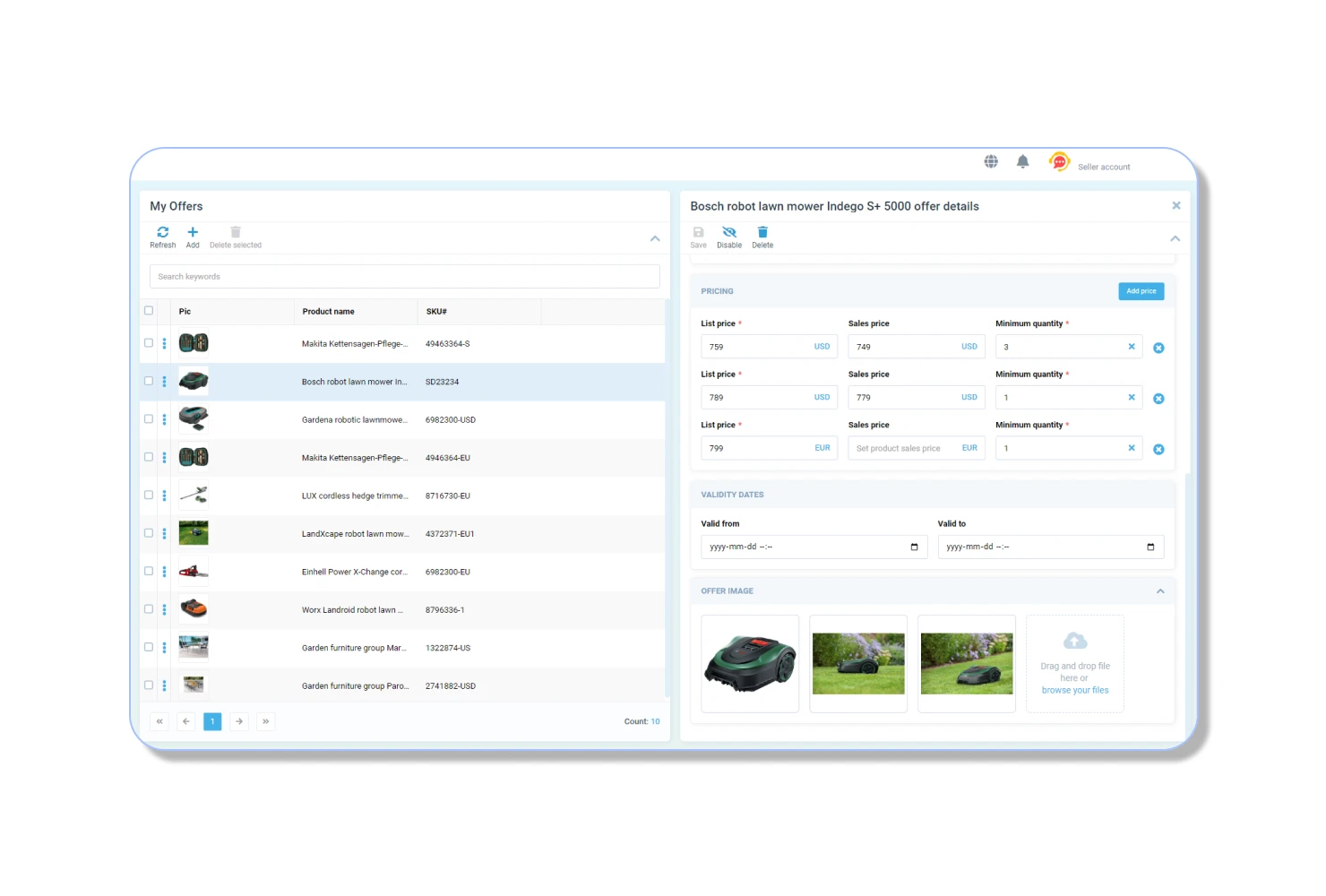The height and width of the screenshot is (896, 1326).
Task: Open the row menu for Einhell Power X-Change
Action: [165, 572]
